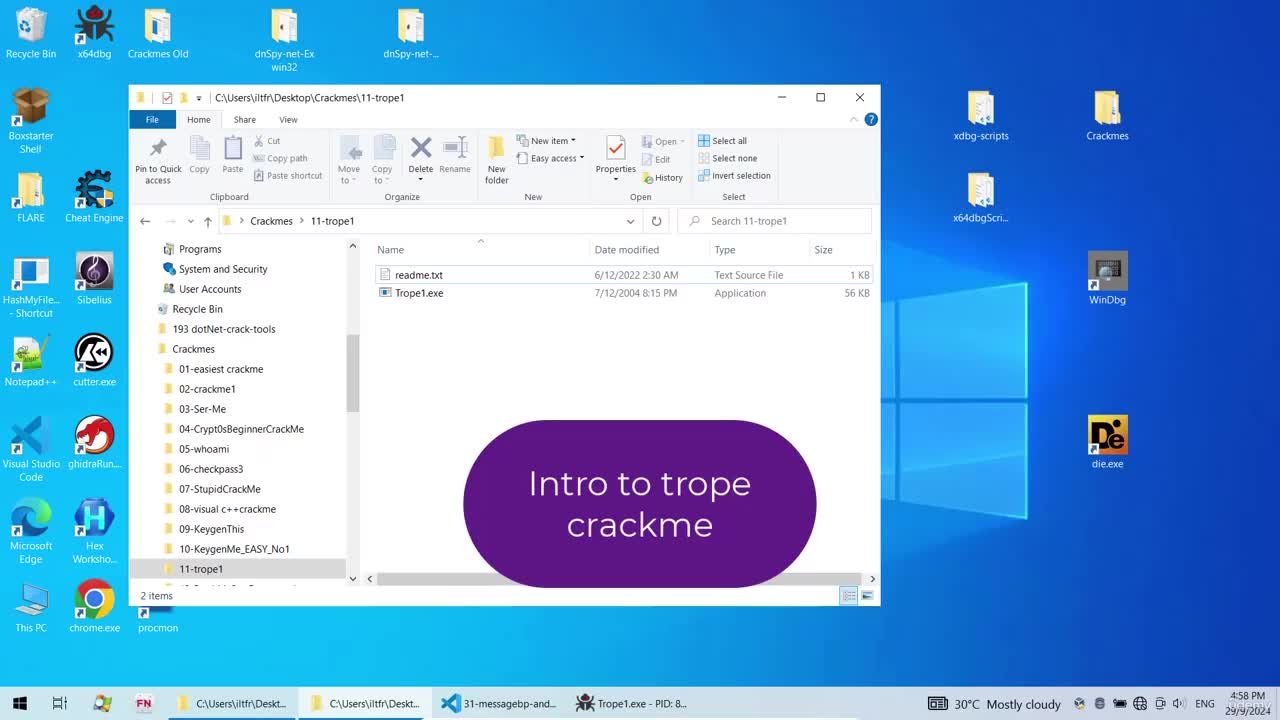Switch to Large icons view
1280x720 pixels.
[868, 595]
